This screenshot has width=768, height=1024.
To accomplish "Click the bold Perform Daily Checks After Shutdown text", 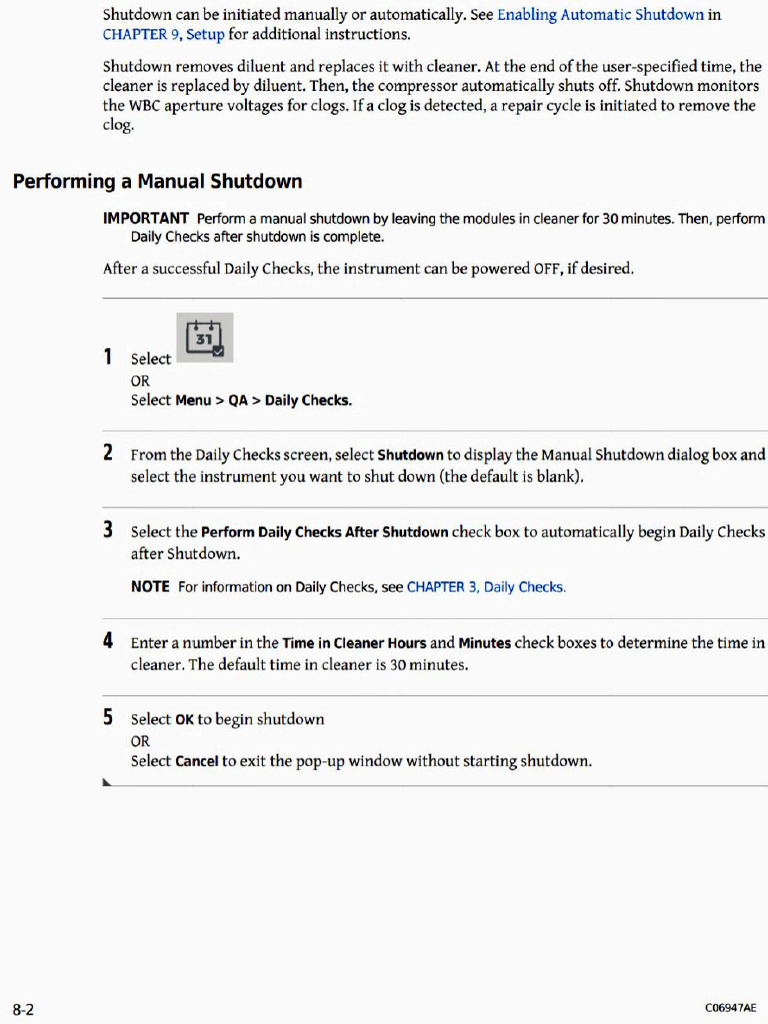I will click(325, 532).
